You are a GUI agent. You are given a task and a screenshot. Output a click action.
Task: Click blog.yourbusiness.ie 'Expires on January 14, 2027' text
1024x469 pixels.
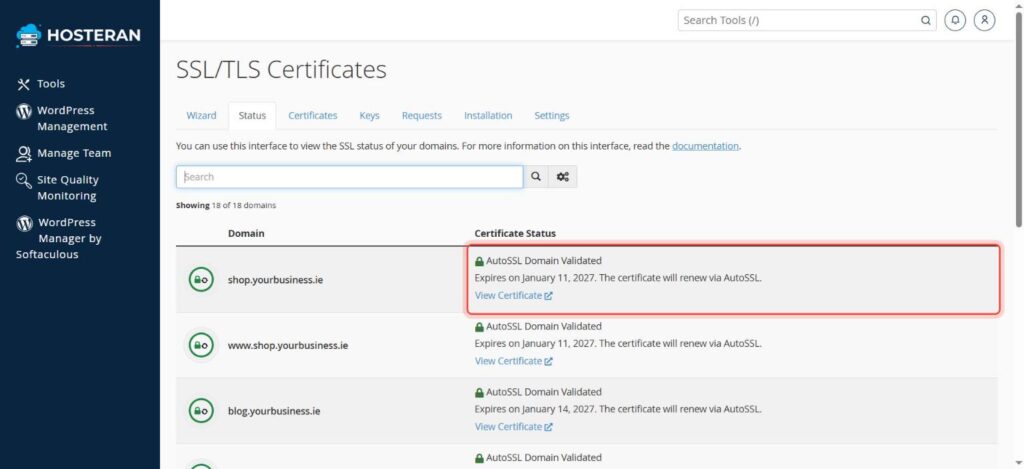tap(536, 410)
